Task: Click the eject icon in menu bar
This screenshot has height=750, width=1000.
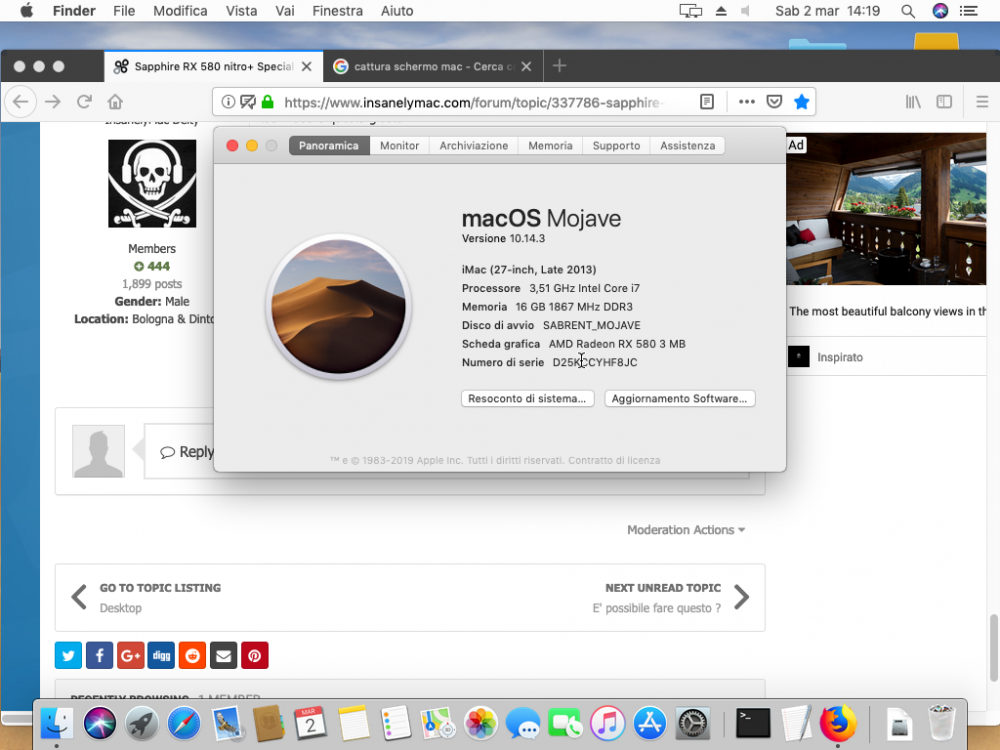Action: coord(721,11)
